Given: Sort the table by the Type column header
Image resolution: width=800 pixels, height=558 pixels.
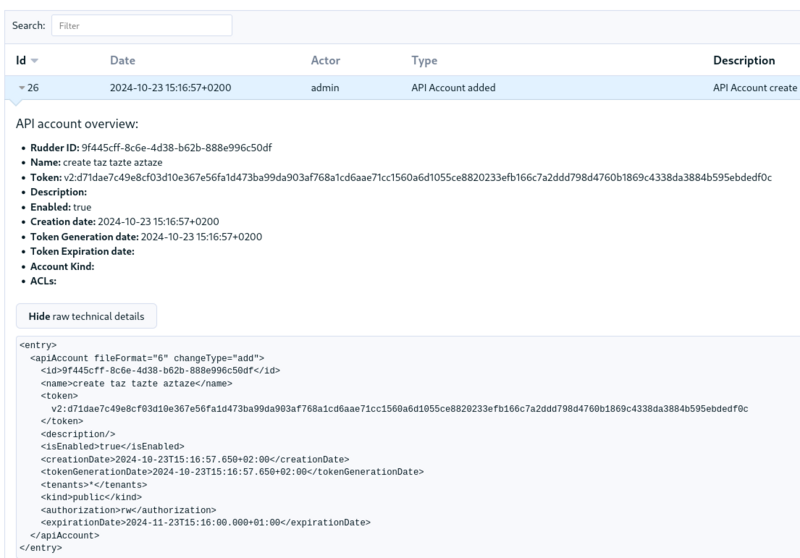Looking at the screenshot, I should (x=424, y=60).
